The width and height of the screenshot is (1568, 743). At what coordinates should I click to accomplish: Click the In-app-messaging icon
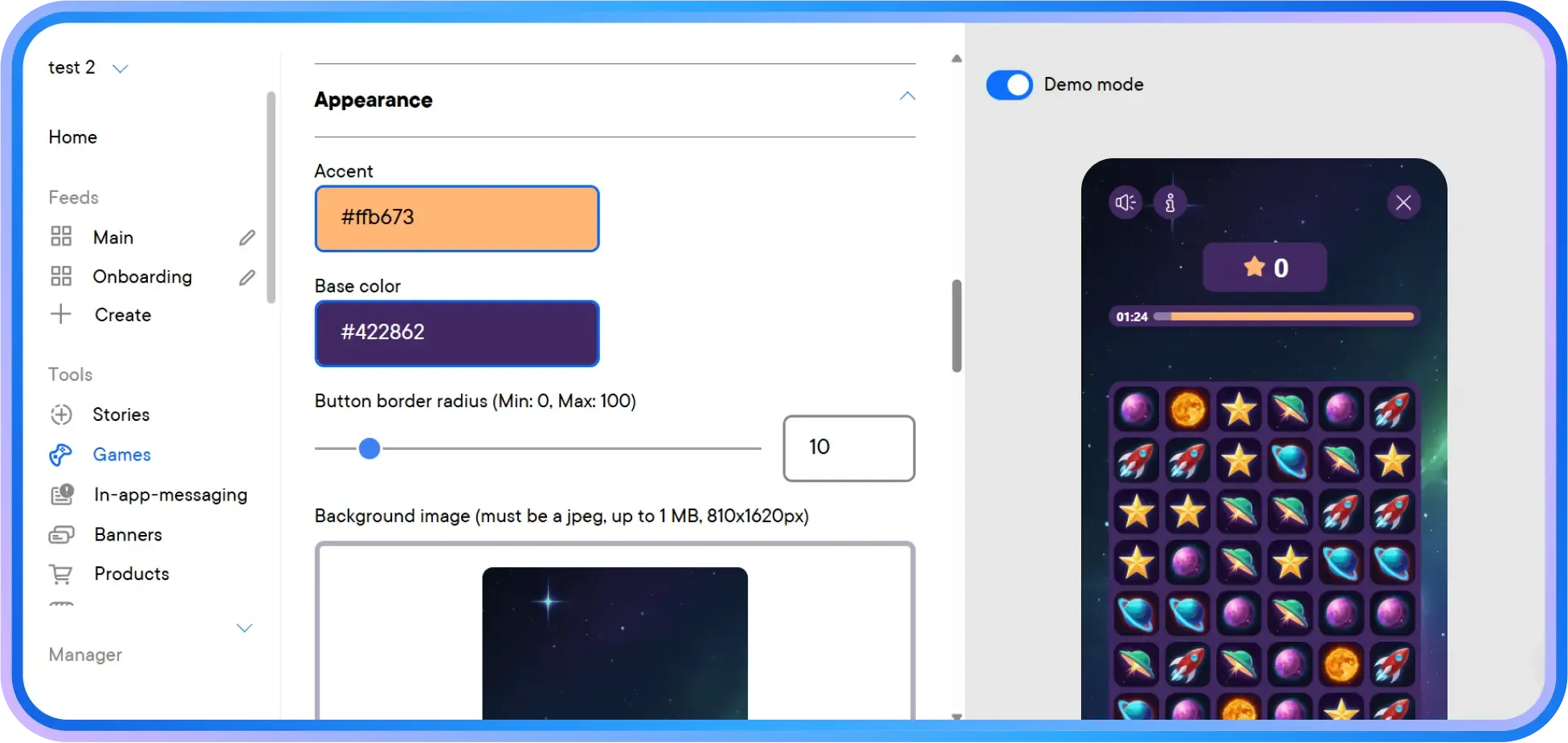tap(62, 494)
